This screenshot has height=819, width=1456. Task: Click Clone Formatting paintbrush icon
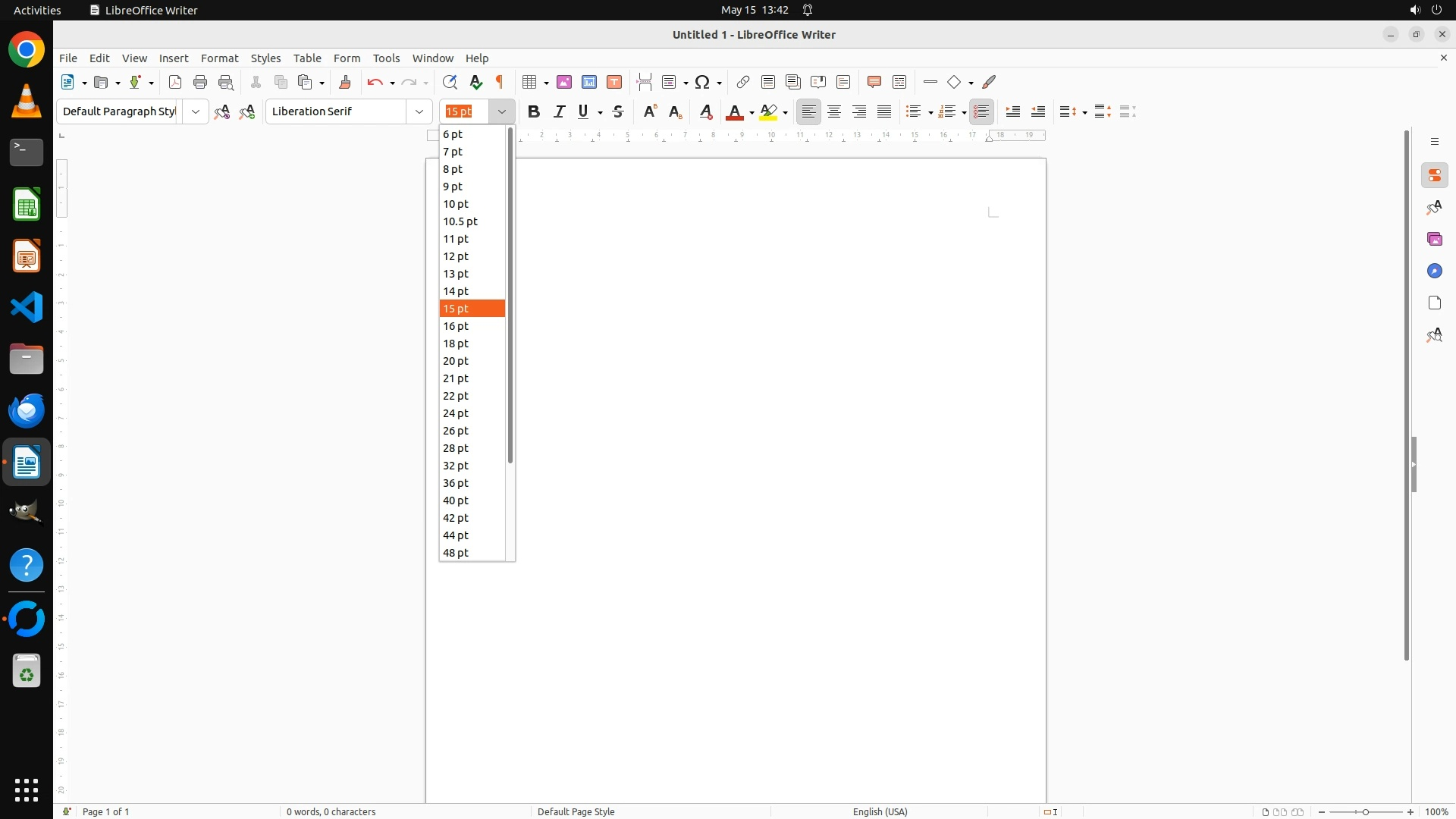click(345, 82)
